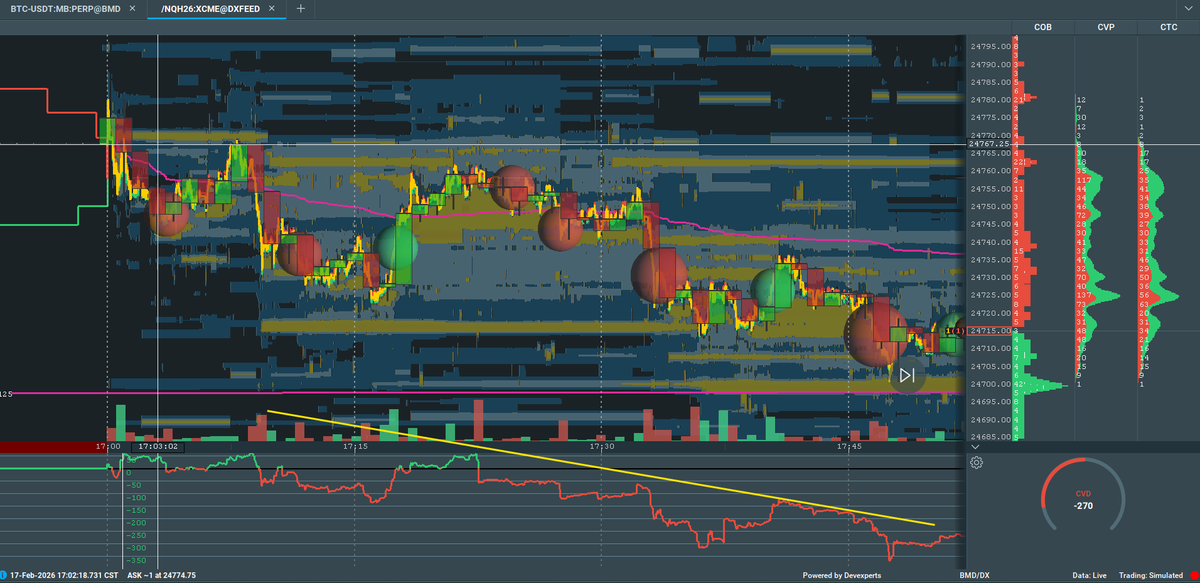This screenshot has height=583, width=1200.
Task: Open chart settings via the gear icon
Action: [x=975, y=462]
